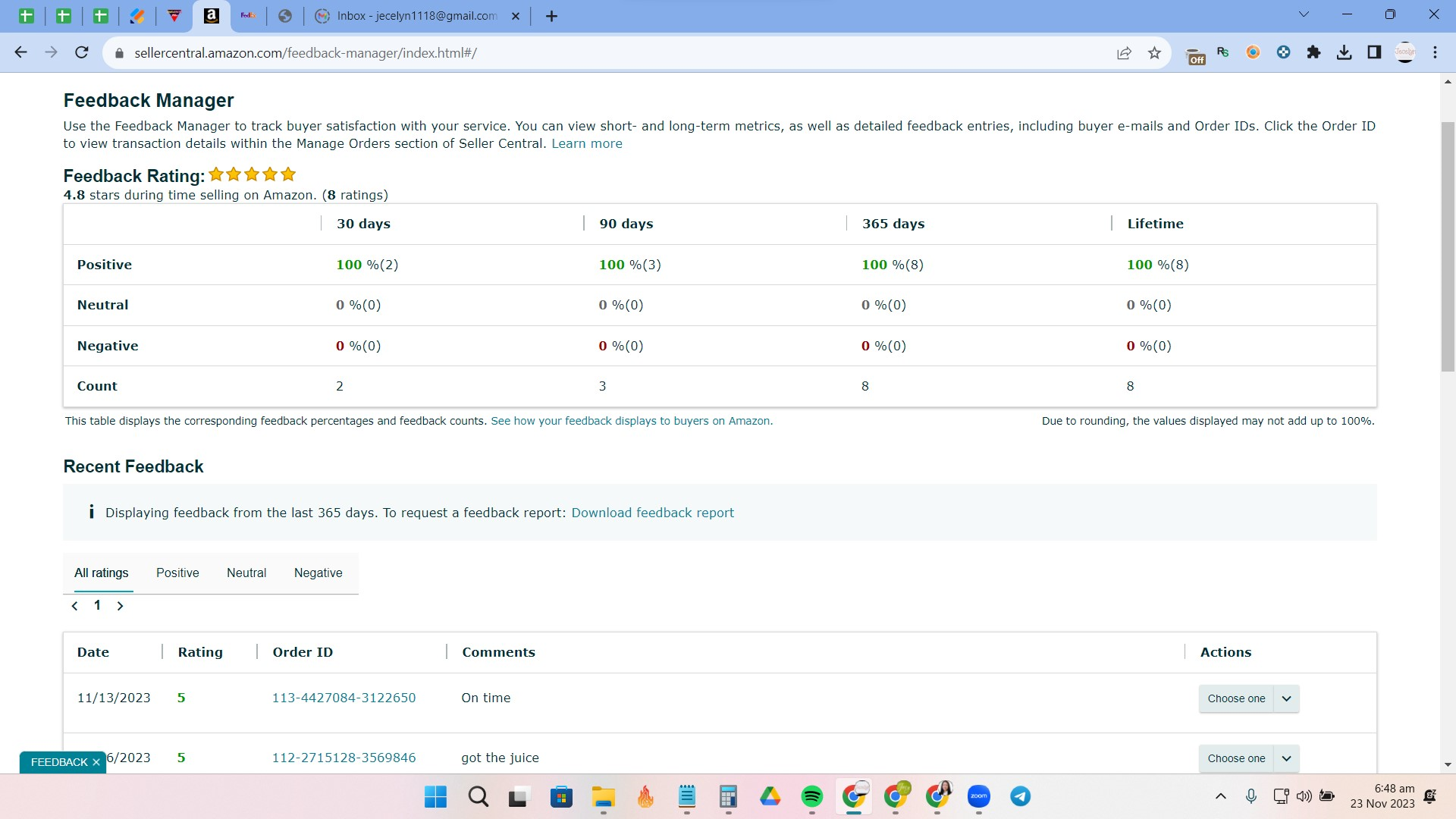1456x819 pixels.
Task: Open Zoom from the taskbar
Action: 979,796
